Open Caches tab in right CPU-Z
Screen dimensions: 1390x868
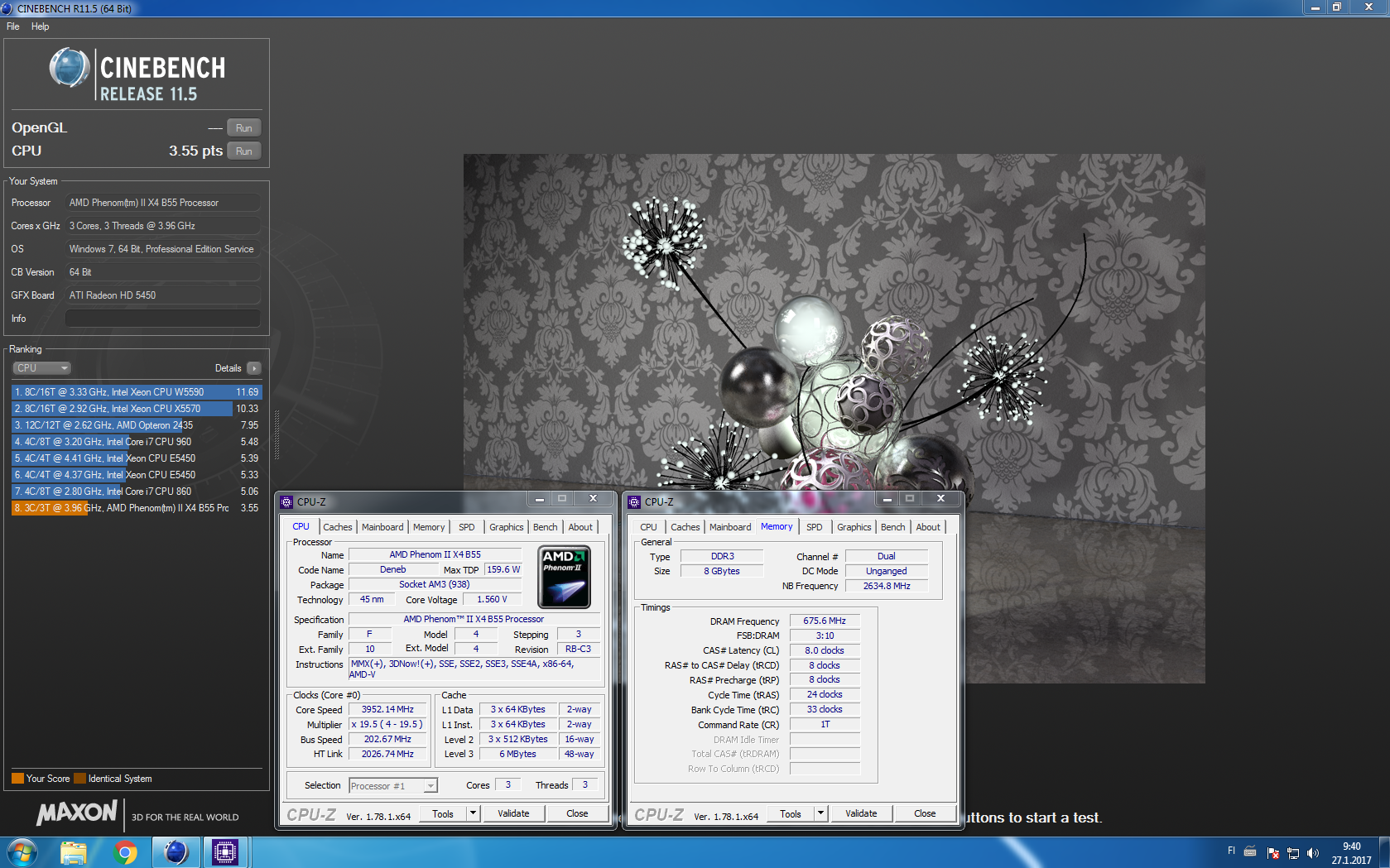pos(685,527)
